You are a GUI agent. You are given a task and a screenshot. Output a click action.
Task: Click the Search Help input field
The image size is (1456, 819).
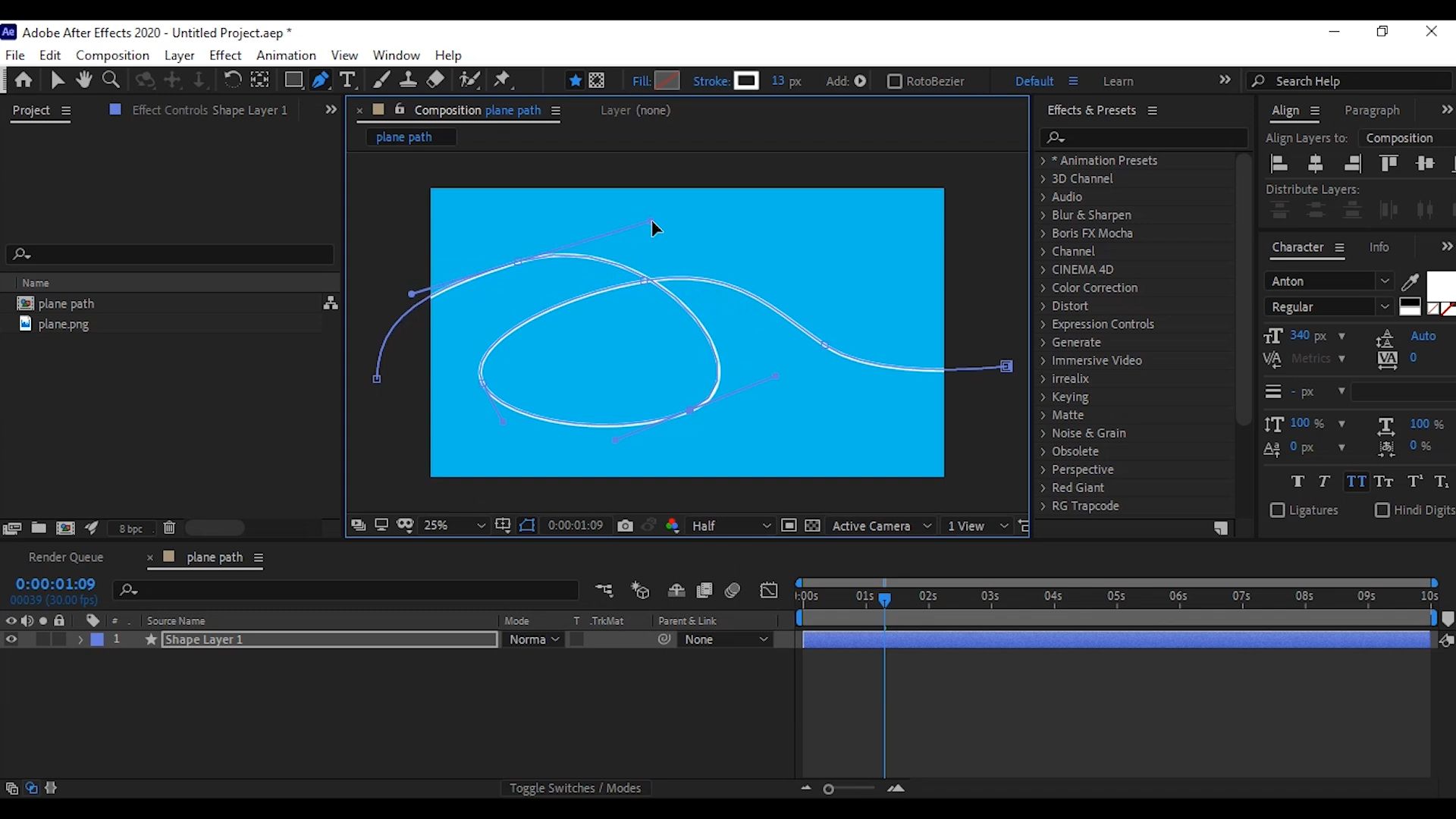click(1350, 81)
